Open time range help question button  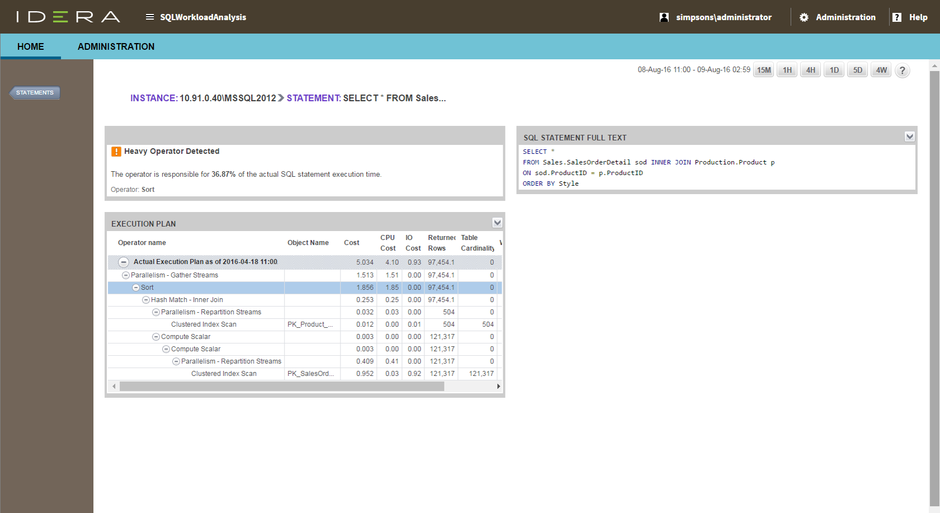[902, 70]
